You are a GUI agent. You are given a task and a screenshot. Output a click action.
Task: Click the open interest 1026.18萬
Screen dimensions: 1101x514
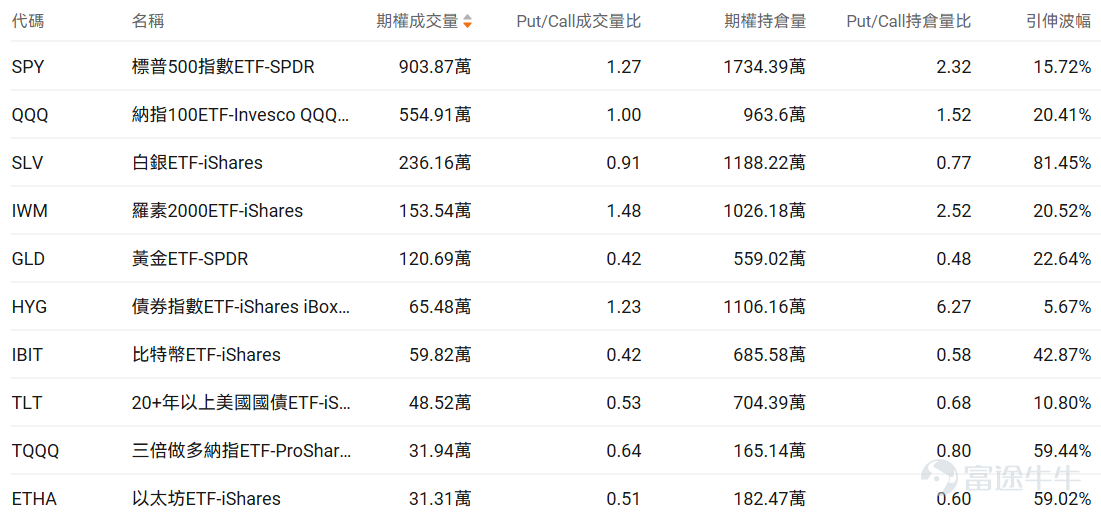tap(764, 211)
